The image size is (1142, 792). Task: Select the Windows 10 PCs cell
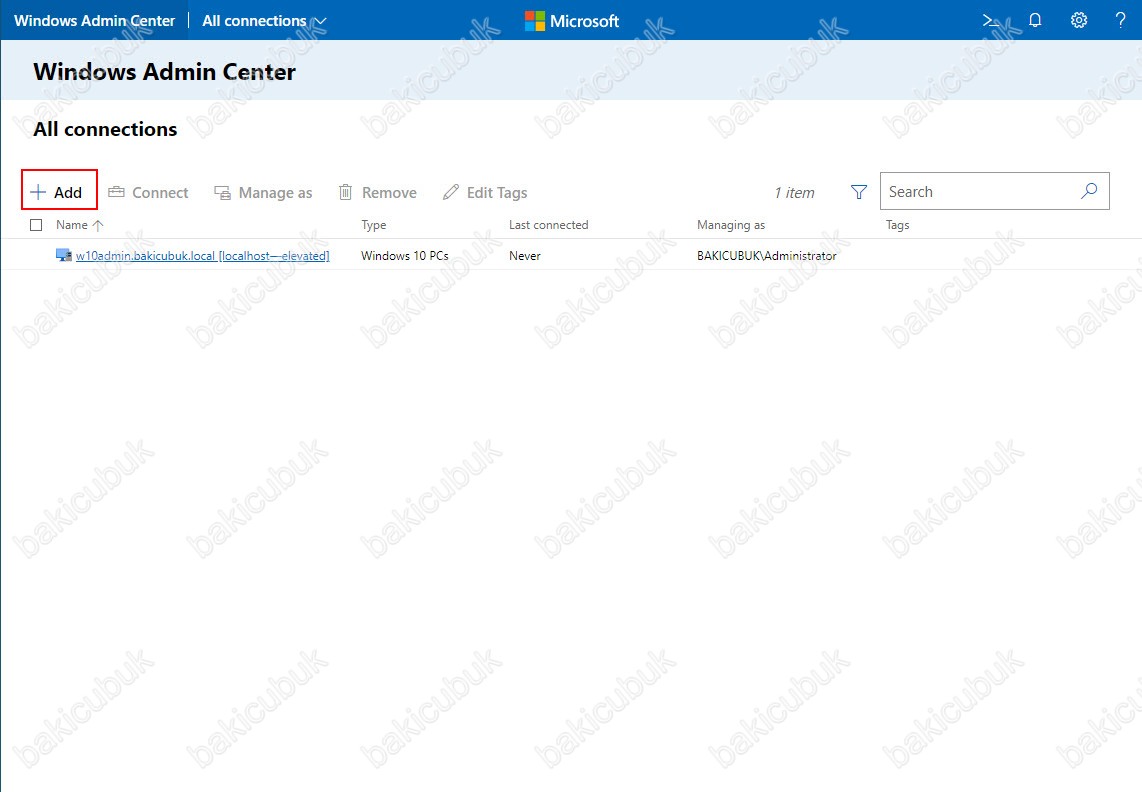[404, 256]
